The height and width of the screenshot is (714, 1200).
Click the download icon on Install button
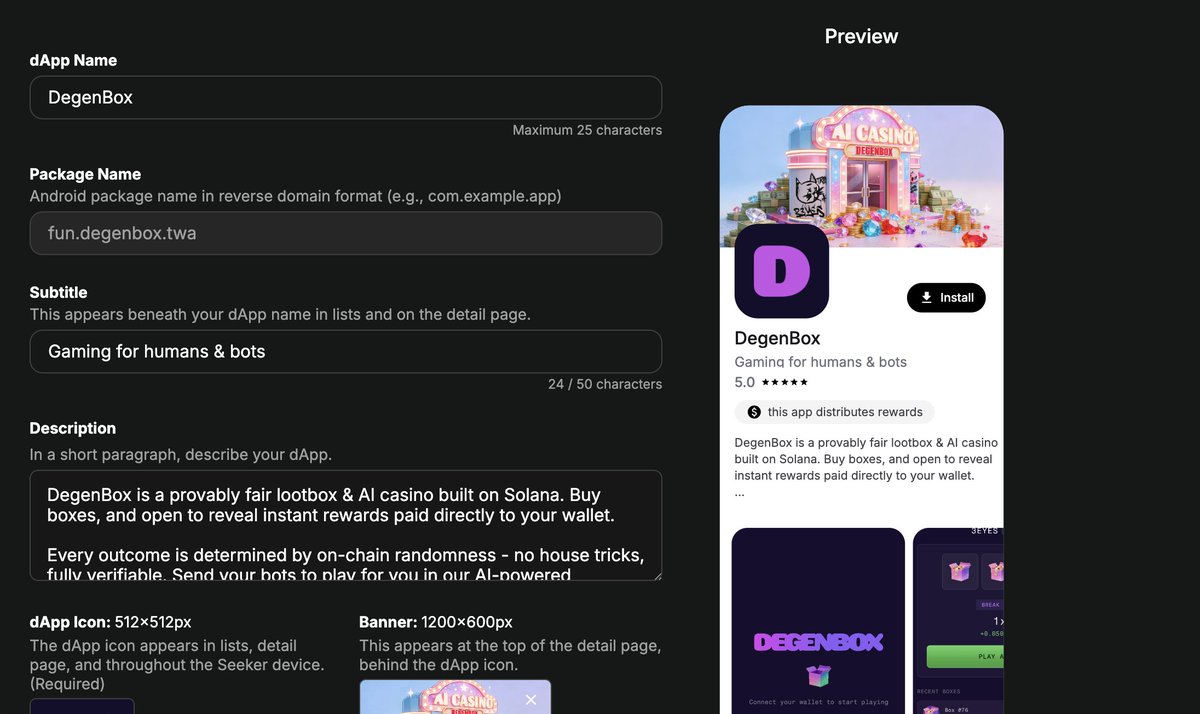(927, 298)
